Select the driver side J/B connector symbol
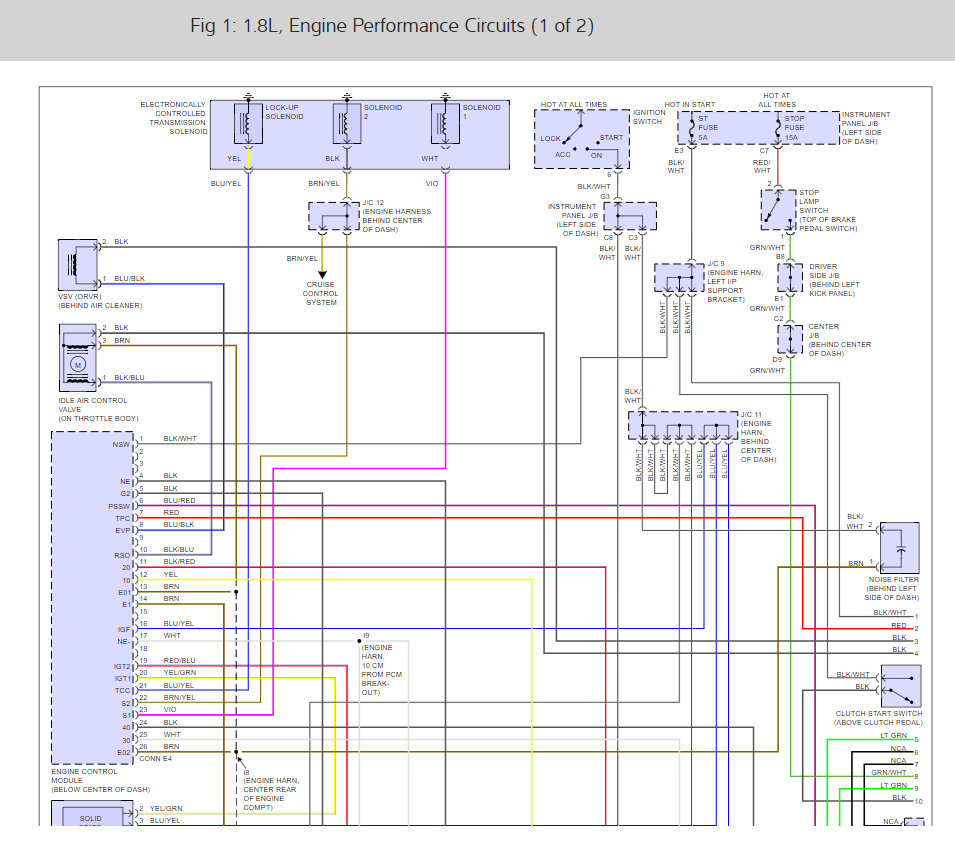Screen dimensions: 955x849 pos(790,277)
